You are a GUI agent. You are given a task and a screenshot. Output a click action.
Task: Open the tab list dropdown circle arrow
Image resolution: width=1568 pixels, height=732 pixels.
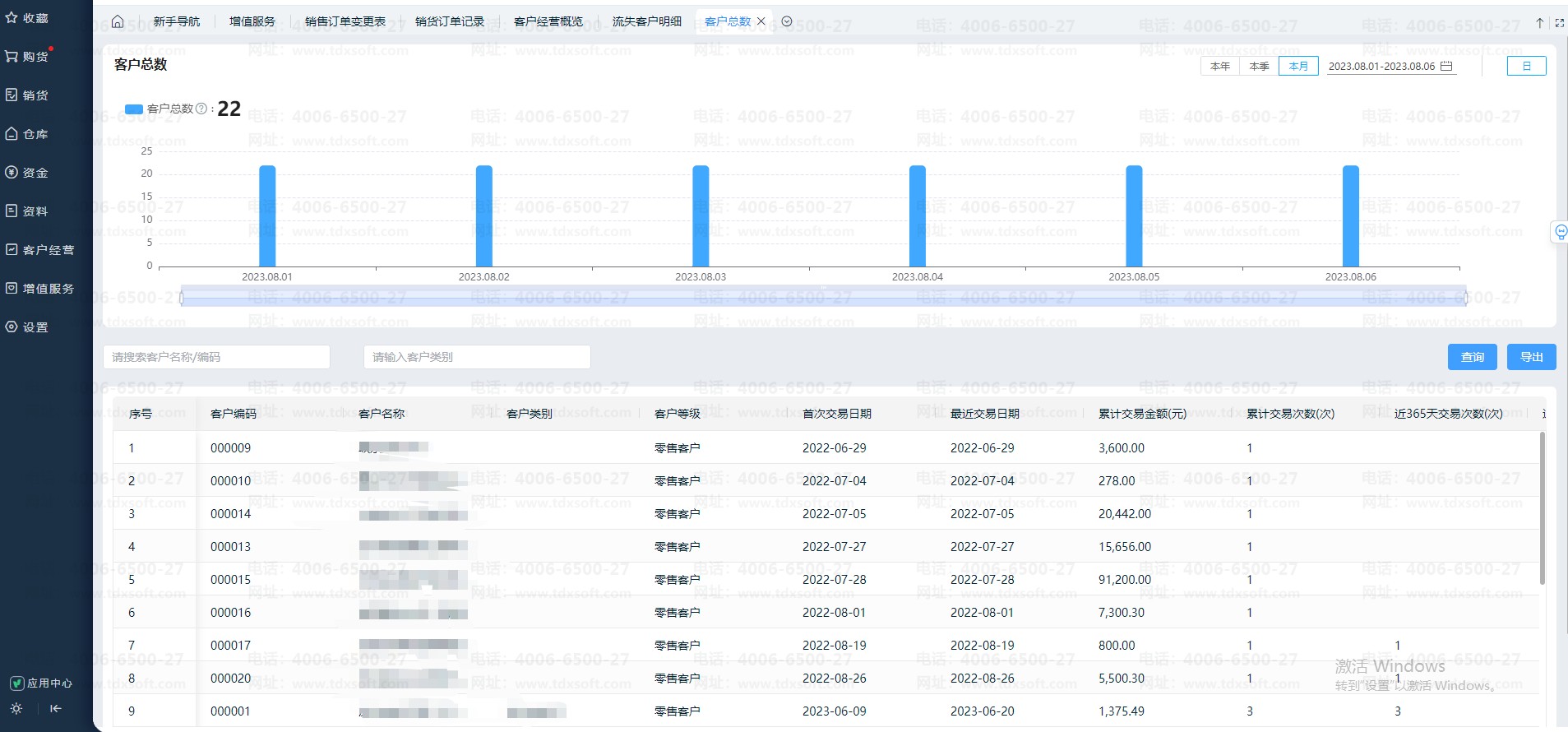787,21
